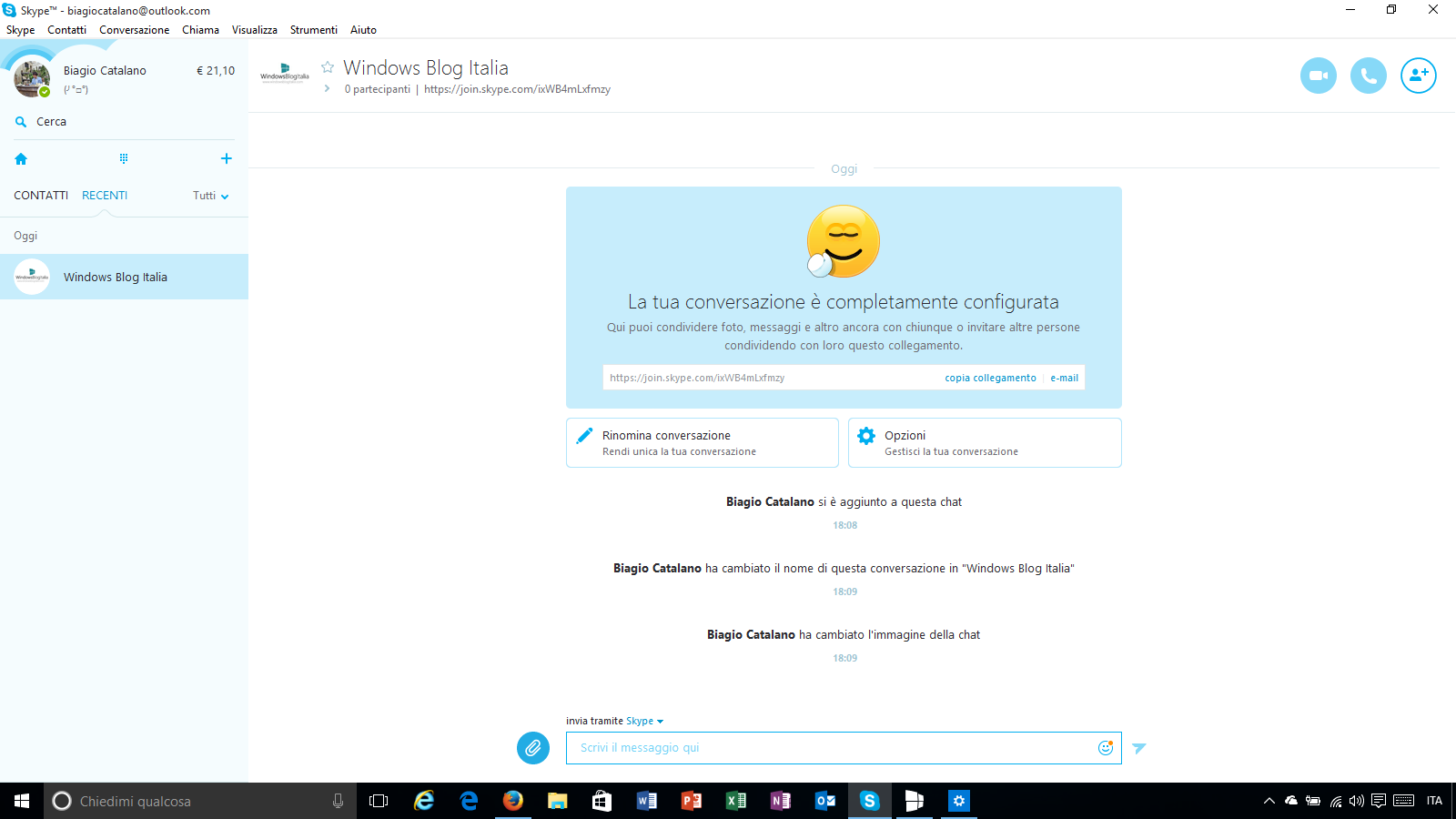
Task: Open Task View in taskbar
Action: coord(379,801)
